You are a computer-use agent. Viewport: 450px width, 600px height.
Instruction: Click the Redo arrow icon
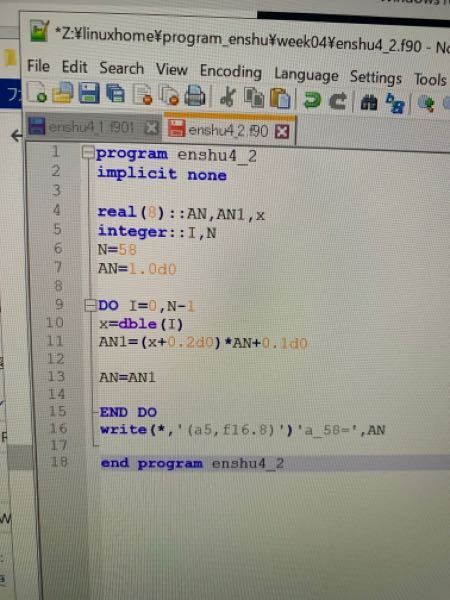click(x=338, y=101)
